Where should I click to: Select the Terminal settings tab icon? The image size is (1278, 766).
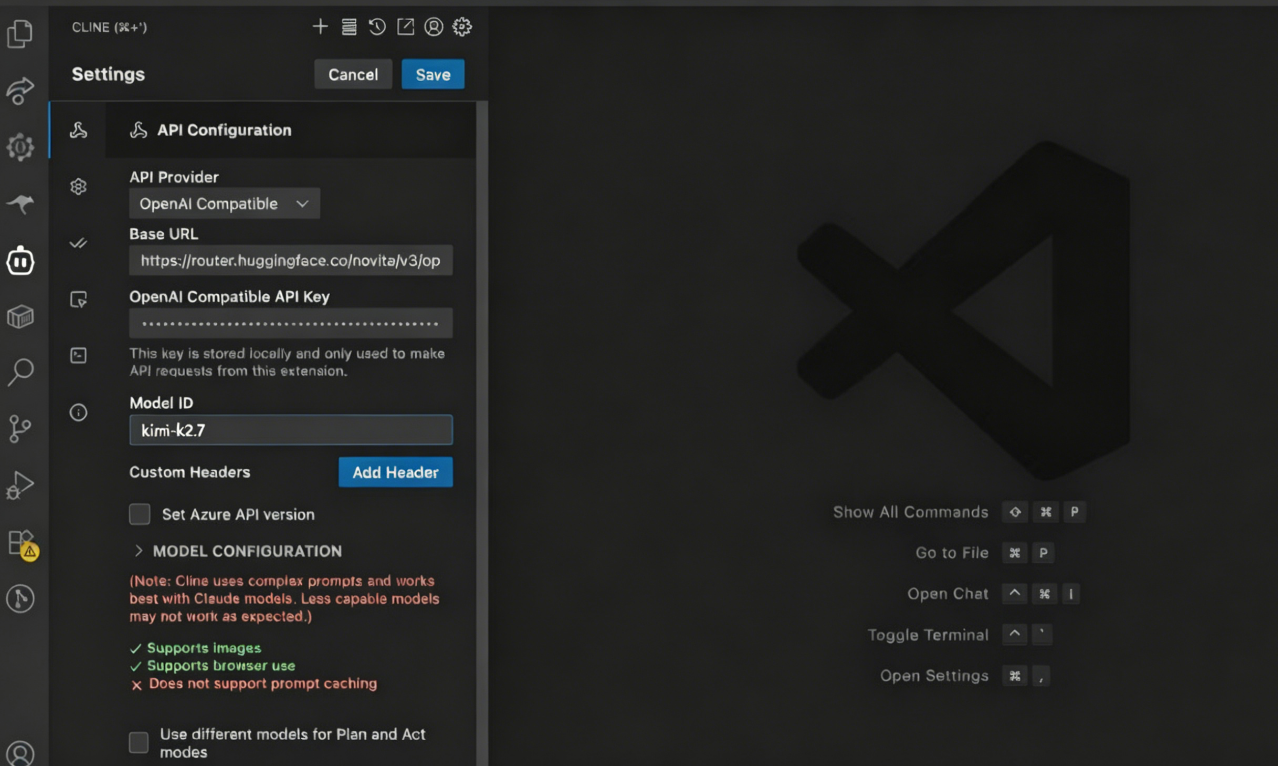pos(78,355)
